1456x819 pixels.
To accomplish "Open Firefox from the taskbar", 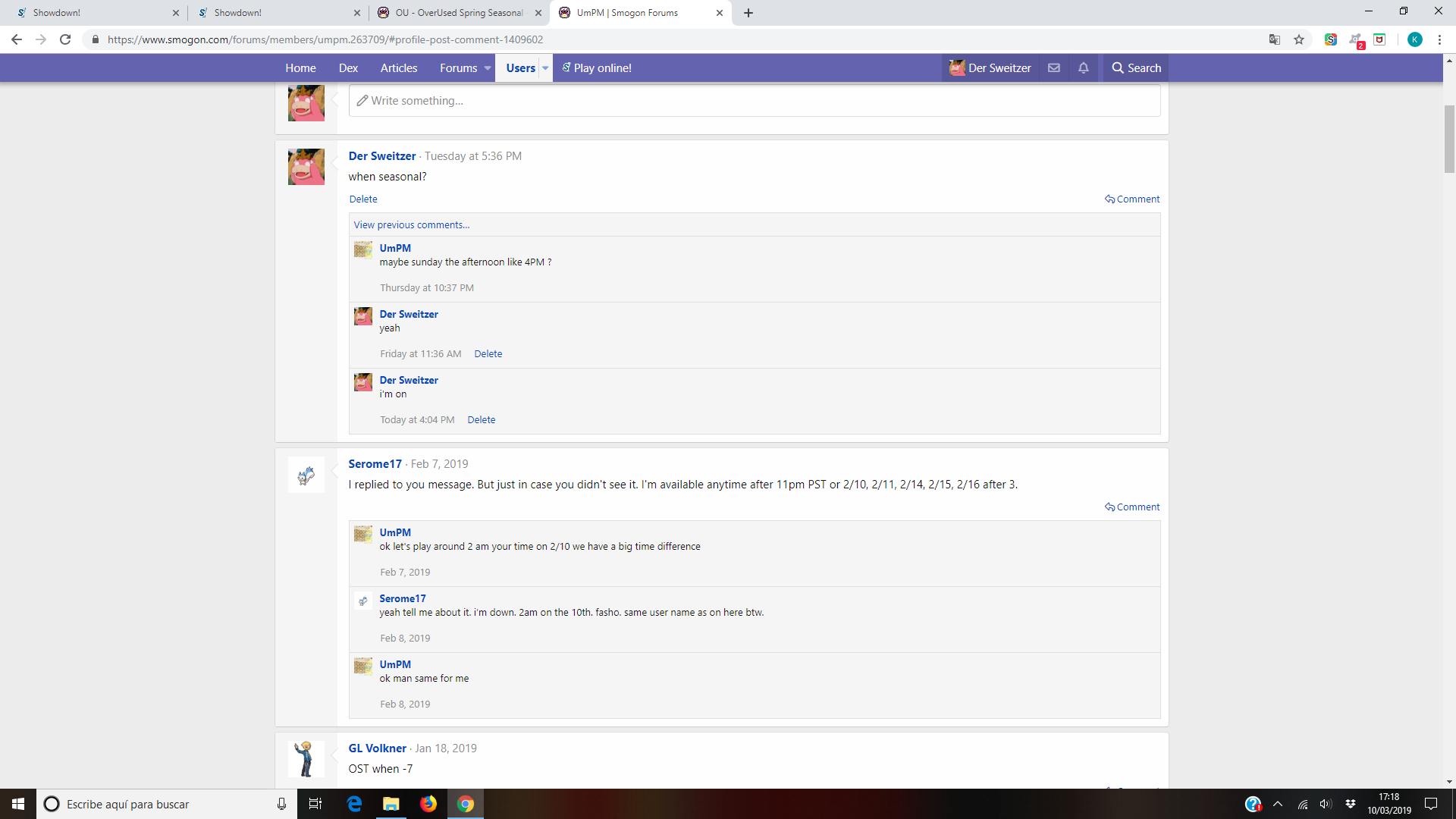I will click(x=428, y=804).
